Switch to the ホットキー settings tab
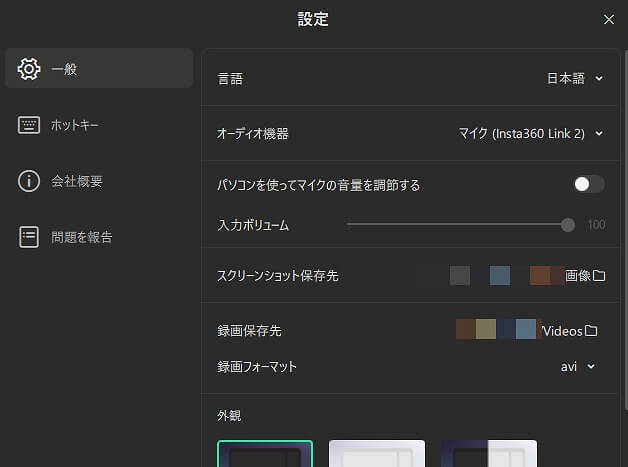 tap(75, 125)
